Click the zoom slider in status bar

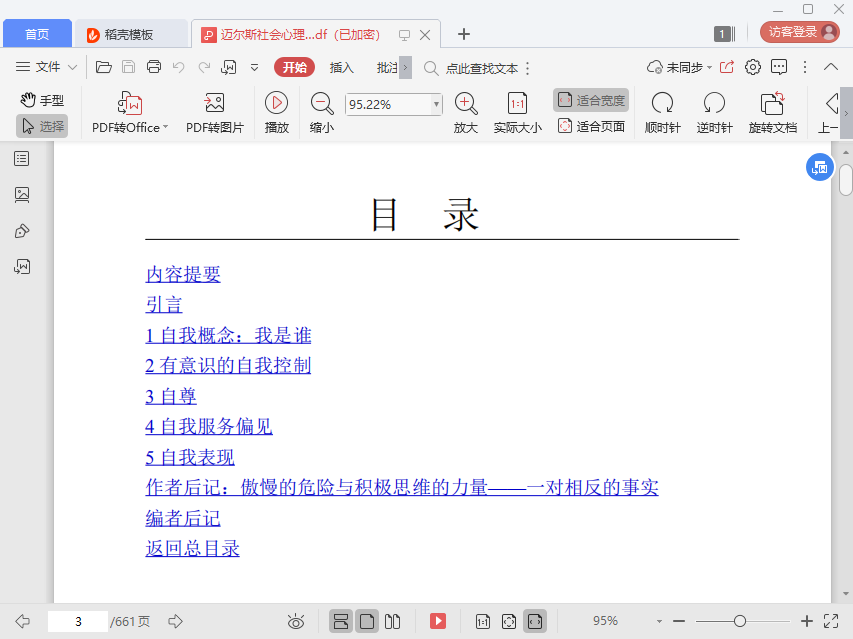[740, 621]
